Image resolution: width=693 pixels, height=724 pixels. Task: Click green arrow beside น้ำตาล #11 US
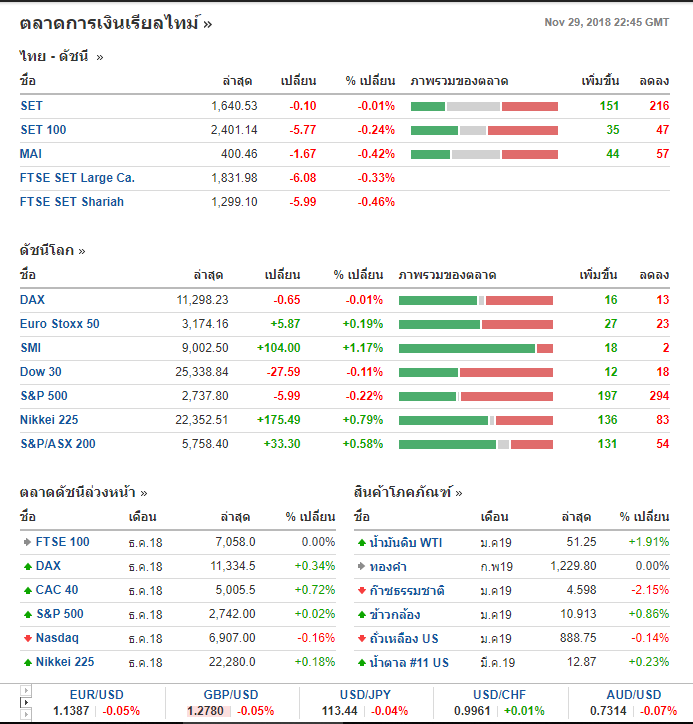coord(362,663)
